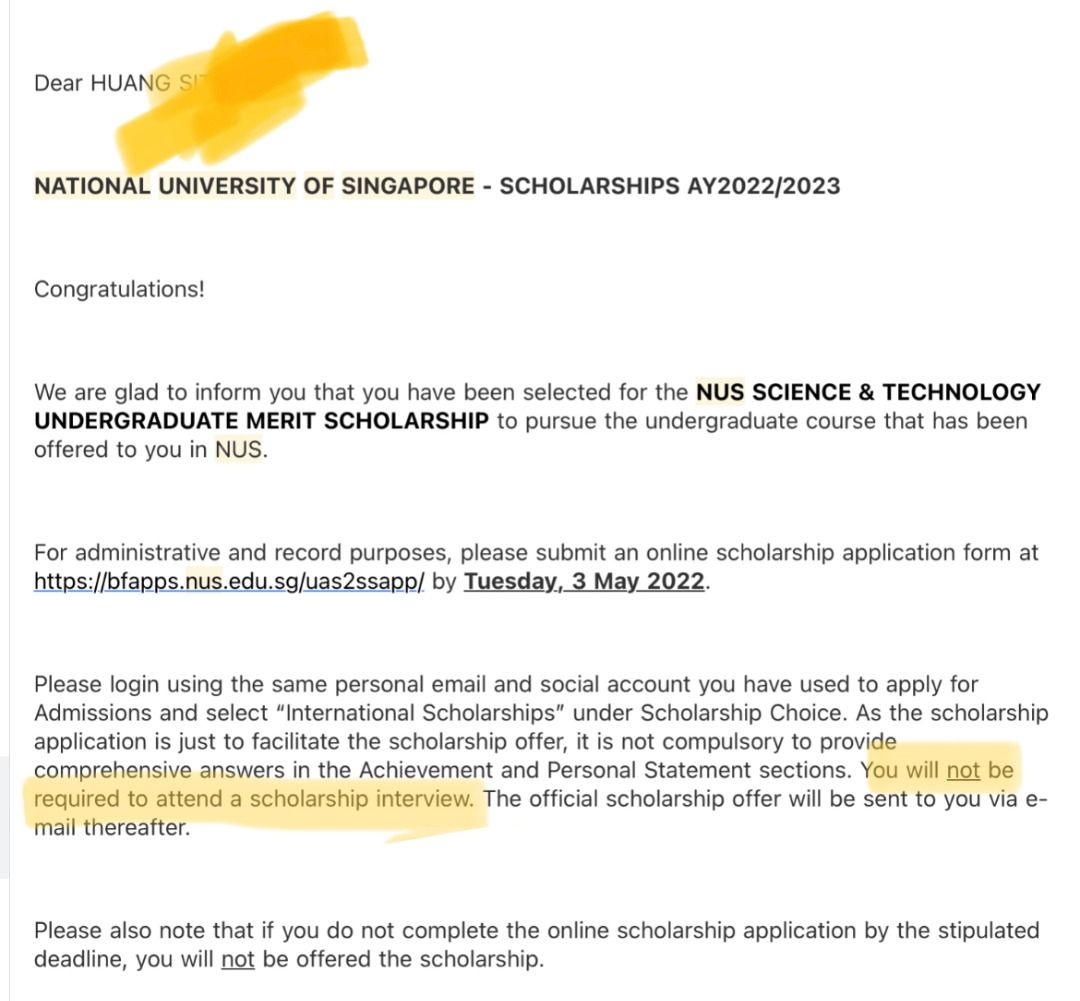Image resolution: width=1080 pixels, height=1001 pixels.
Task: Click underlined "not" in the final paragraph
Action: pyautogui.click(x=238, y=960)
